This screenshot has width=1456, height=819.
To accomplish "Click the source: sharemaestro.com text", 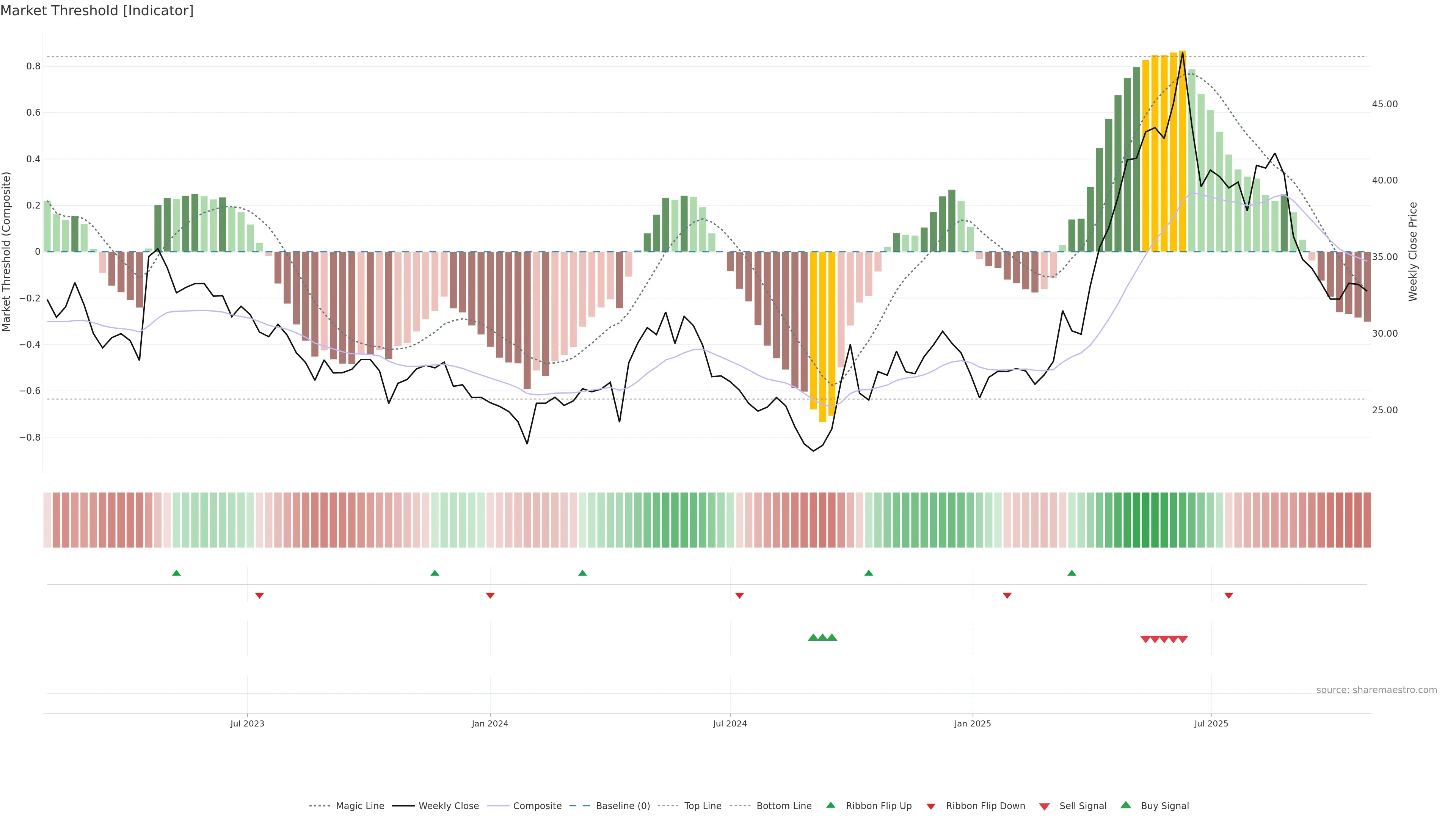I will tap(1376, 690).
